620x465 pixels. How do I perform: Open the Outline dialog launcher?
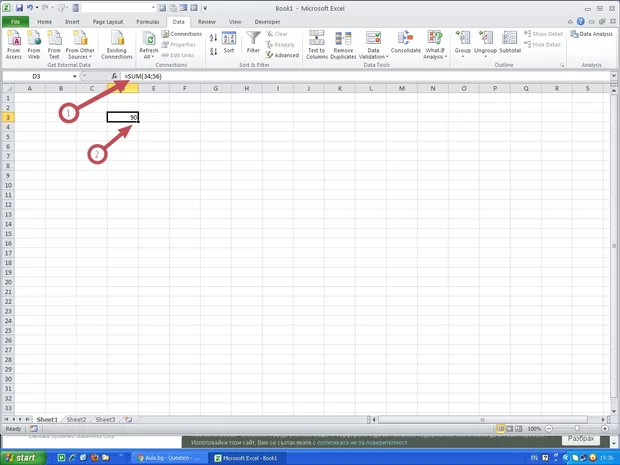(x=562, y=65)
